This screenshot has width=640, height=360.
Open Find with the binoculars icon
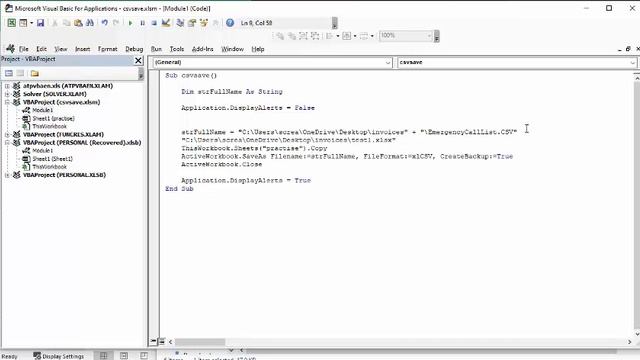[90, 23]
